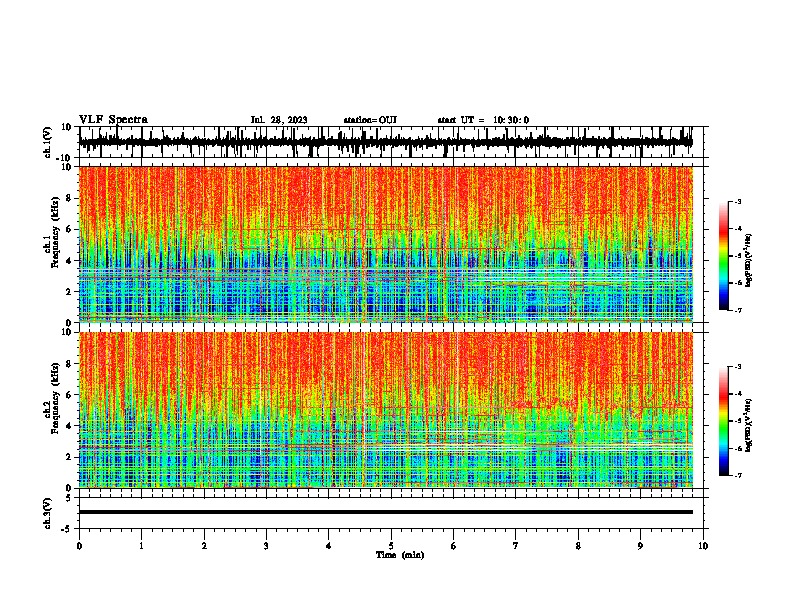792x612 pixels.
Task: Click the ch.1 spectrogram color scale bar
Action: tap(723, 256)
